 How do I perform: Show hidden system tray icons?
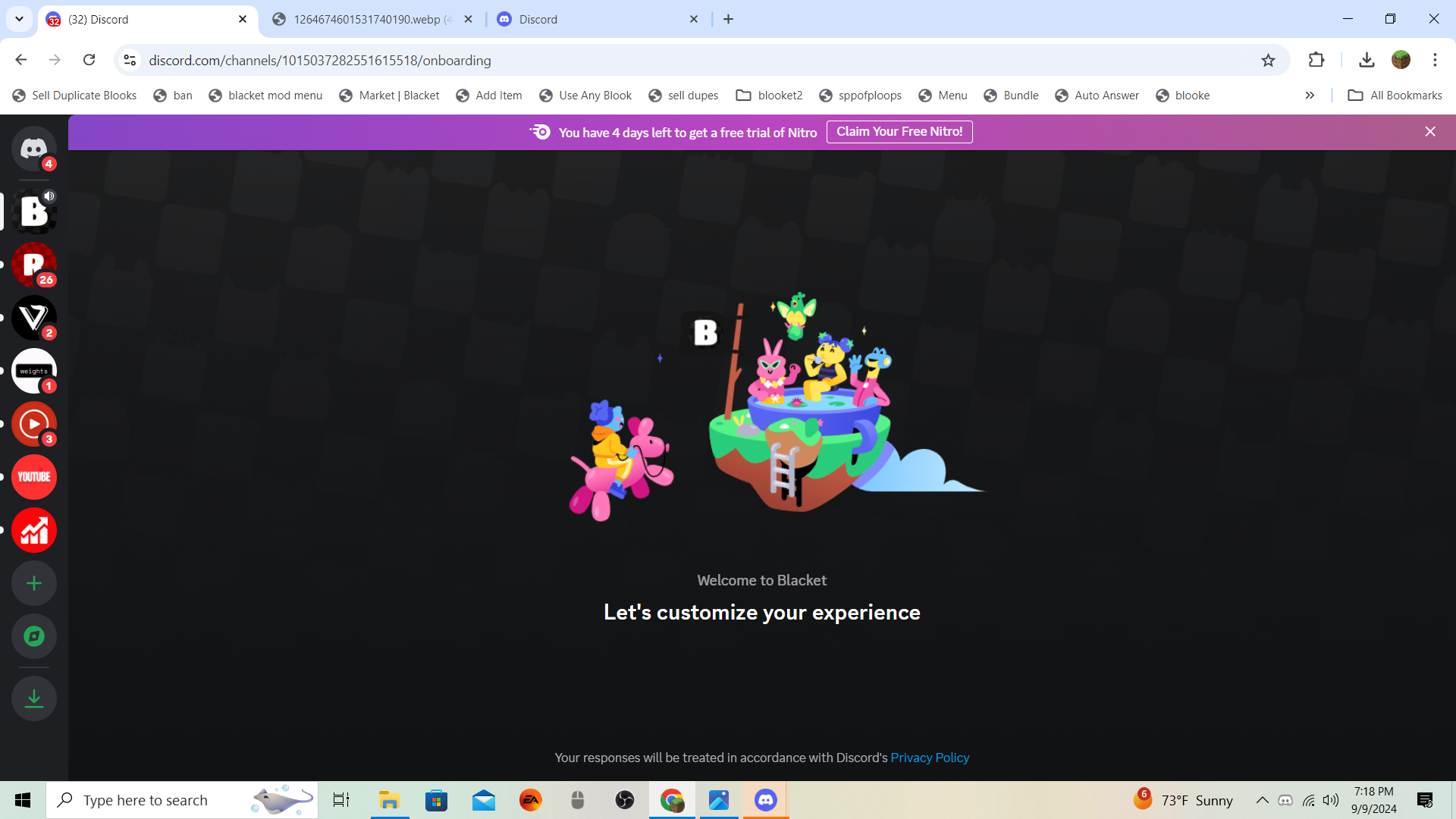coord(1262,800)
